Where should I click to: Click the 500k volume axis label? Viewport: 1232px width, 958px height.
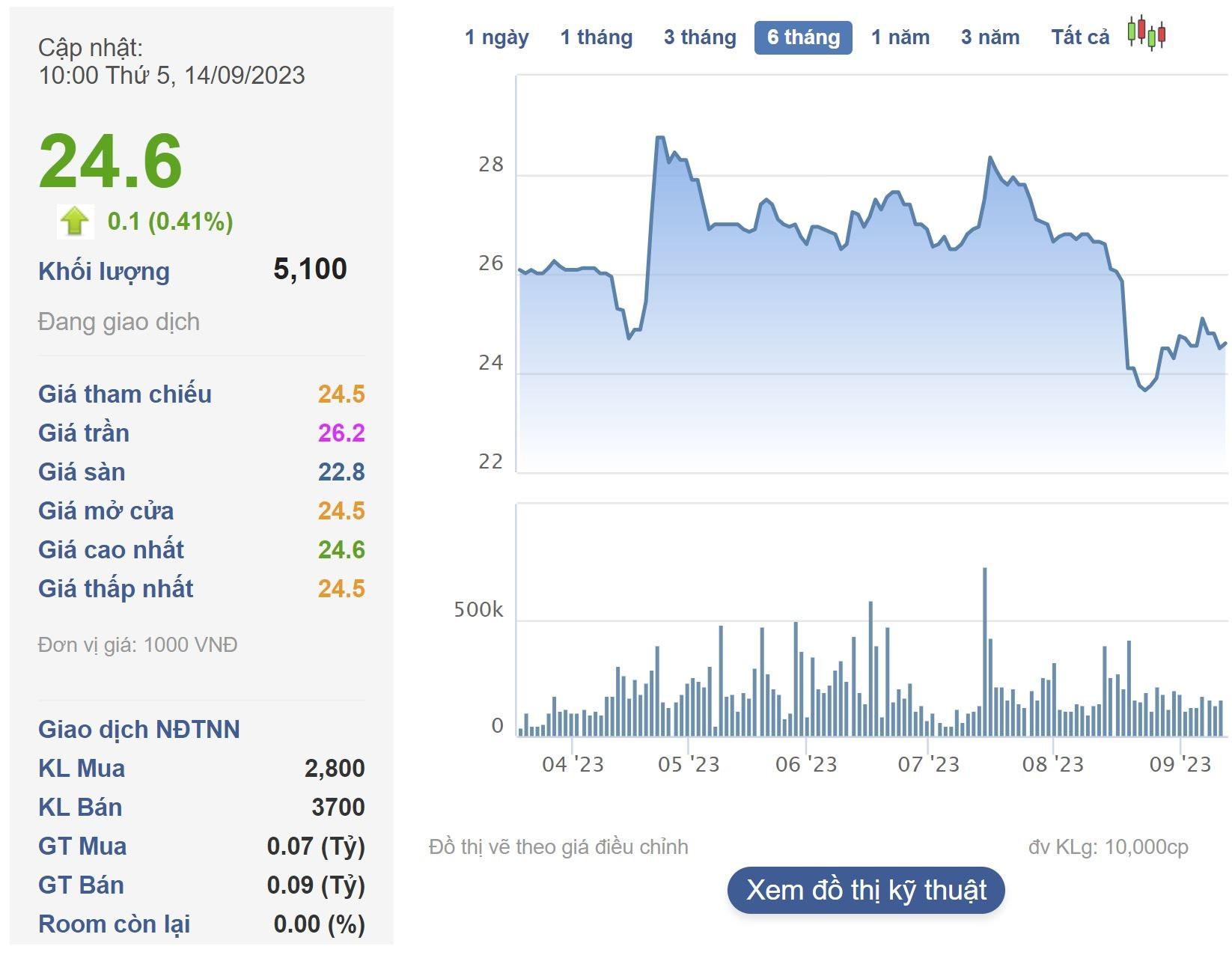pos(479,610)
